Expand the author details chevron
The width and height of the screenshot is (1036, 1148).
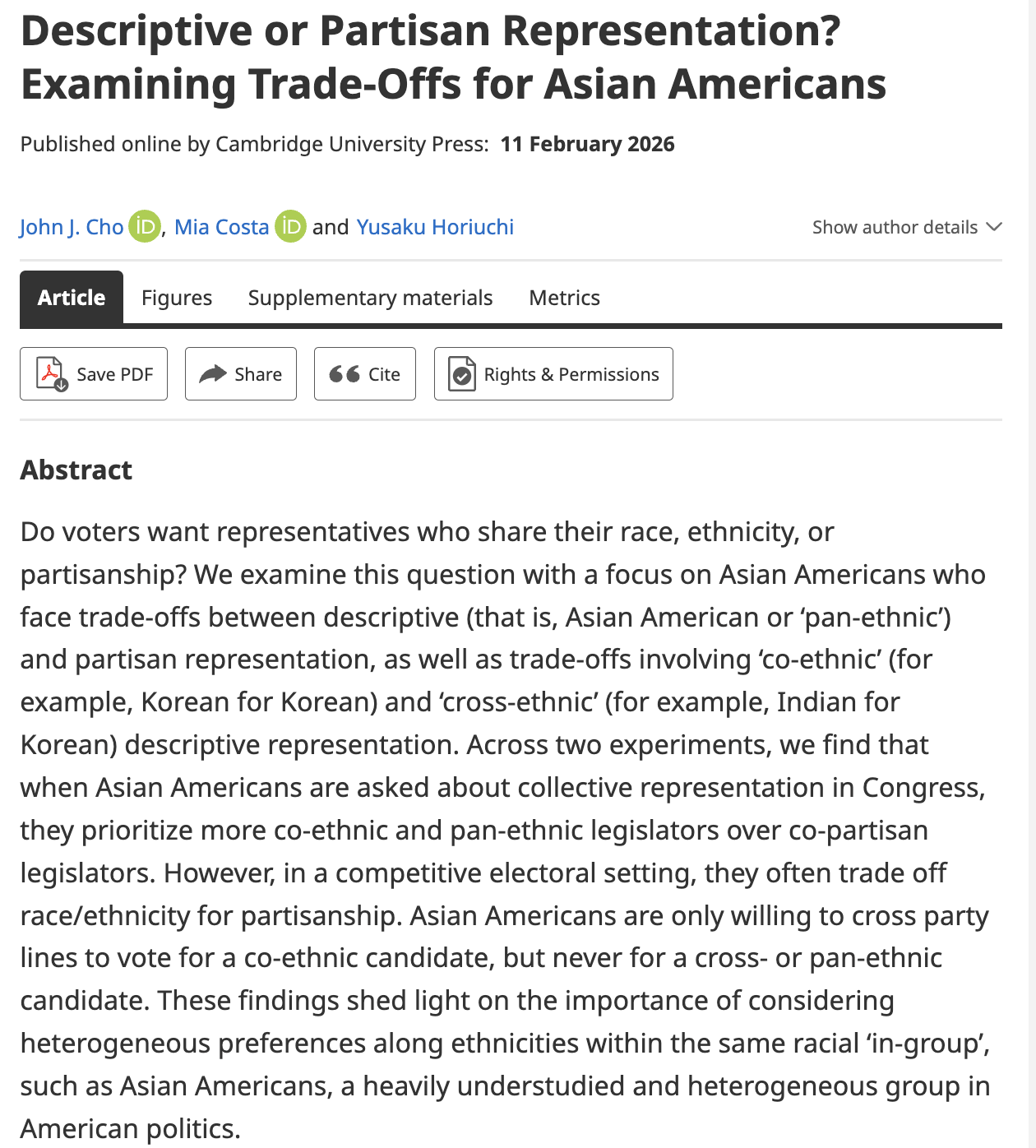(x=993, y=227)
